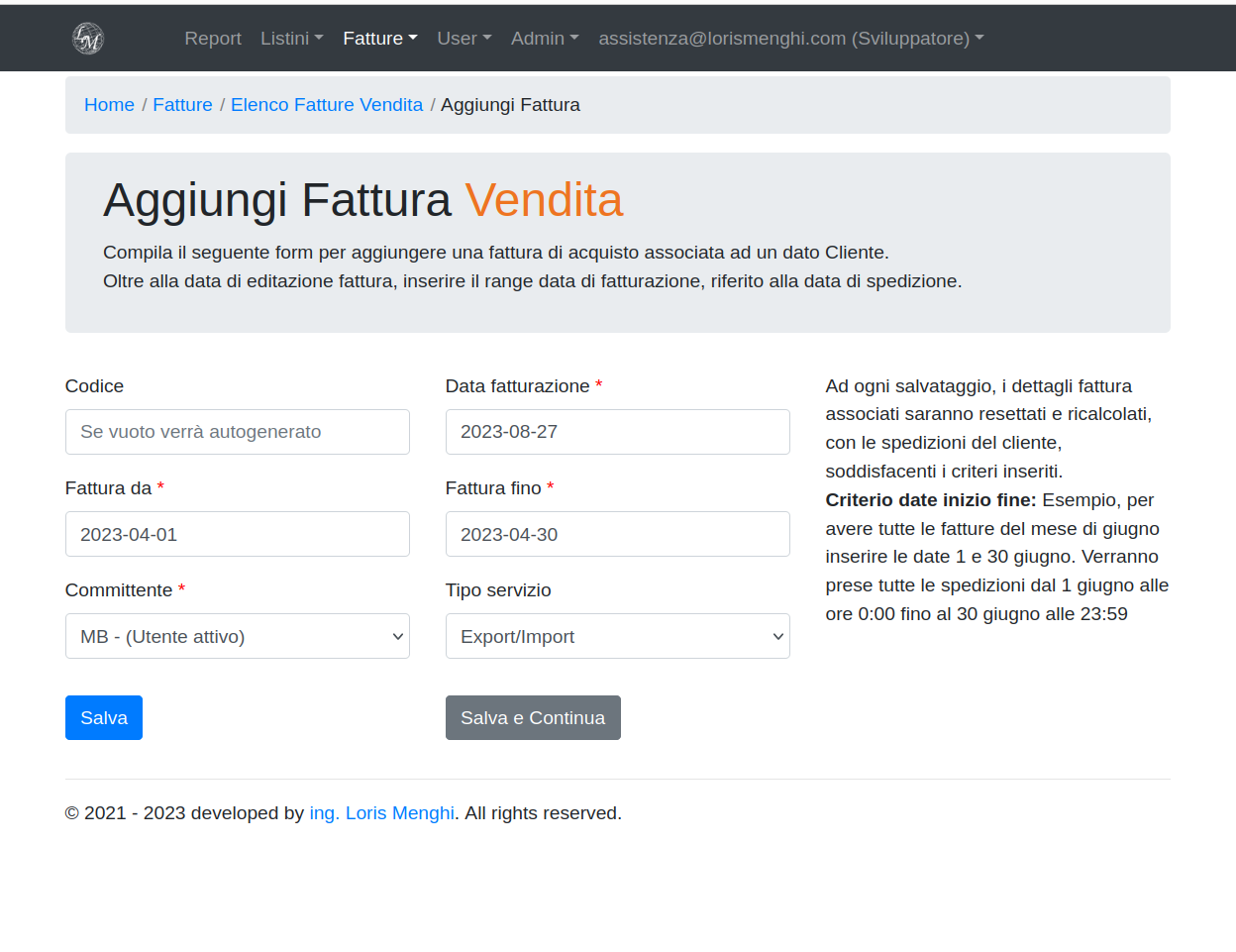
Task: Open the Fatture navbar dropdown
Action: tap(379, 39)
